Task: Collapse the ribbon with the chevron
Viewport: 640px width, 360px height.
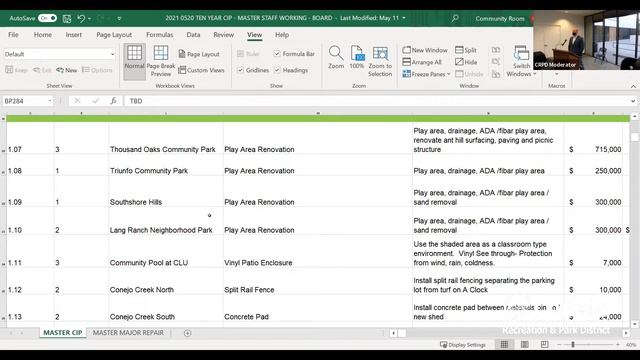Action: (633, 86)
